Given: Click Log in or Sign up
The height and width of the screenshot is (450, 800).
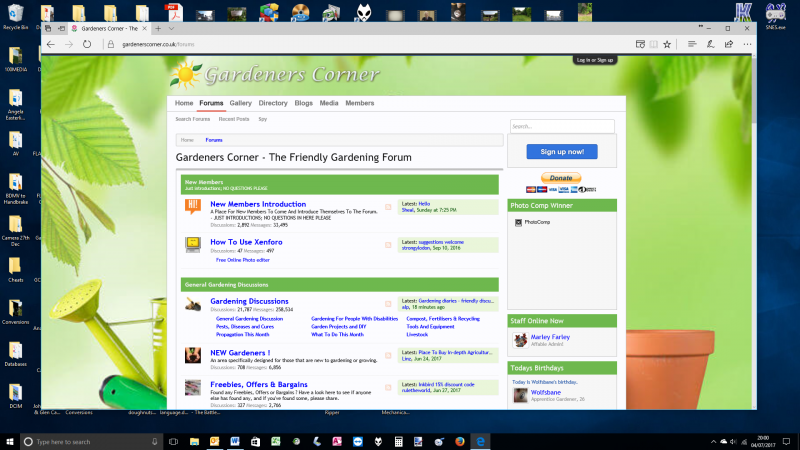Looking at the screenshot, I should point(595,60).
